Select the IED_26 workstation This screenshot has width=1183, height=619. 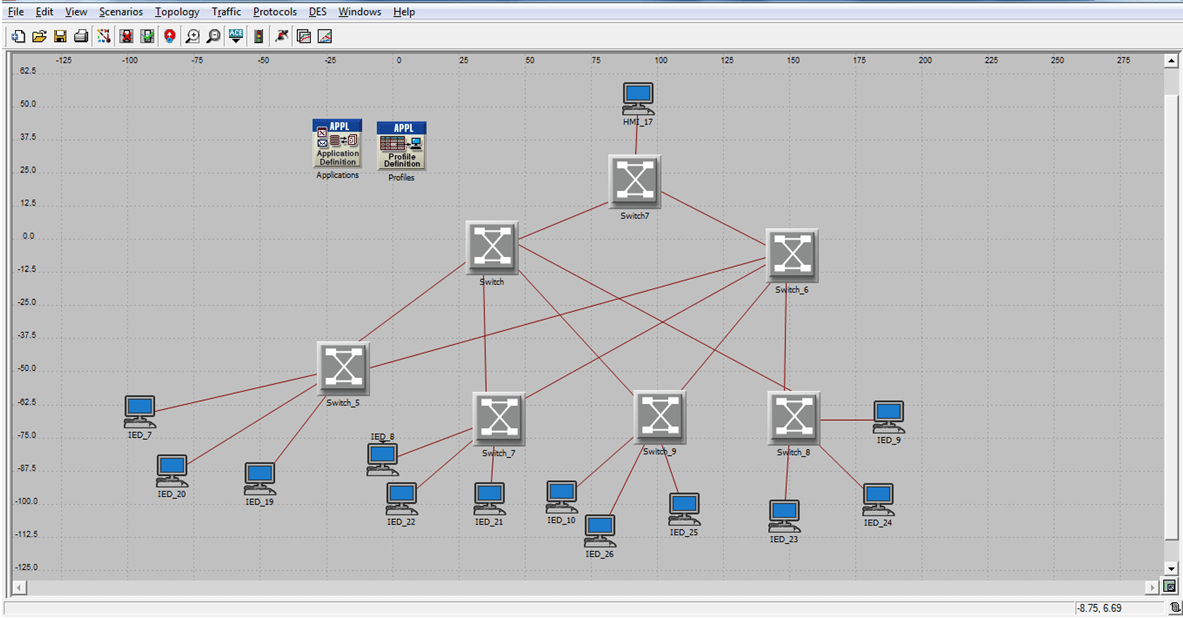600,531
